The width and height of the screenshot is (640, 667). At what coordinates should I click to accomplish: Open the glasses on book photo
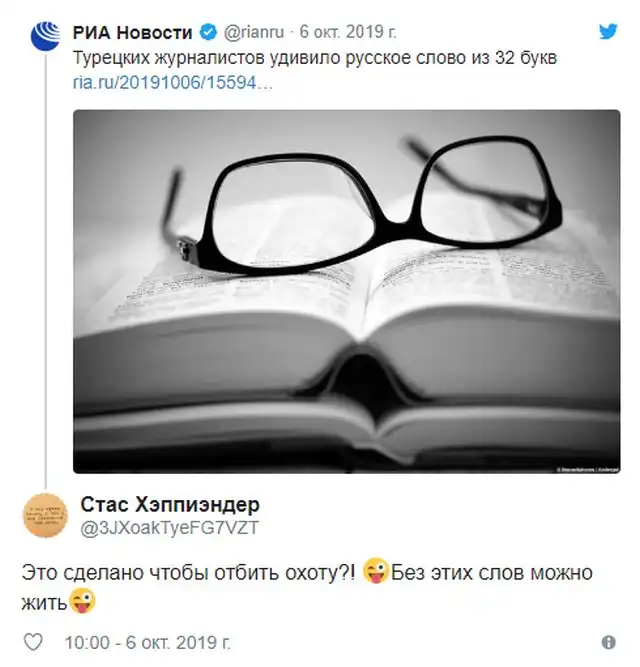click(x=347, y=291)
